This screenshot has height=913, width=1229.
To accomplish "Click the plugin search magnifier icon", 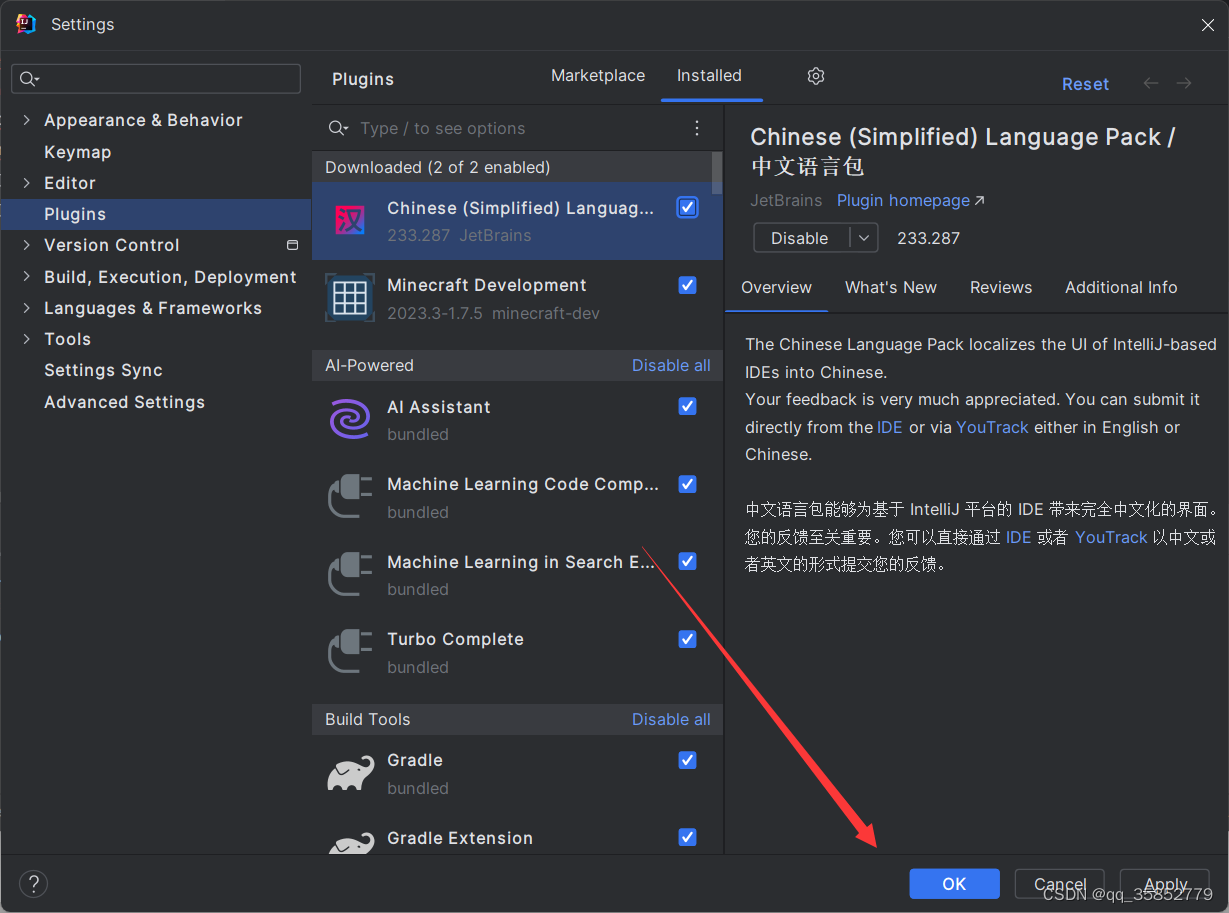I will click(339, 128).
